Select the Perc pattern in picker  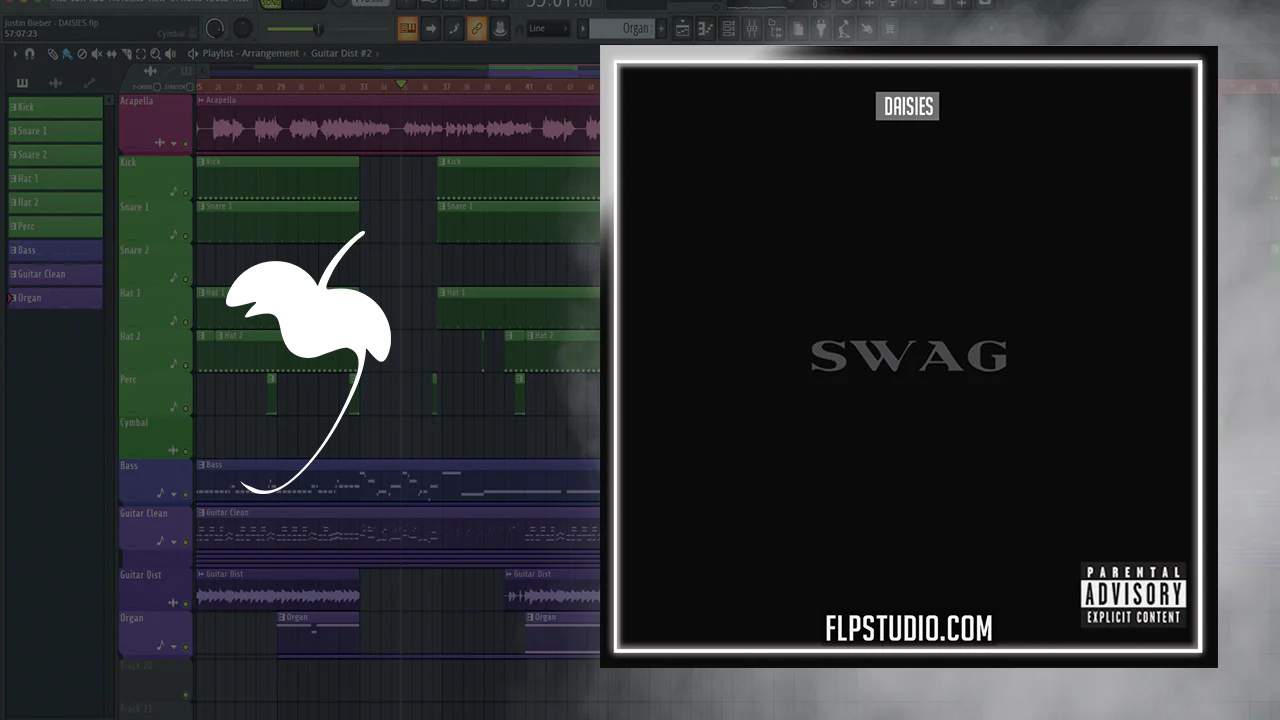pyautogui.click(x=56, y=227)
